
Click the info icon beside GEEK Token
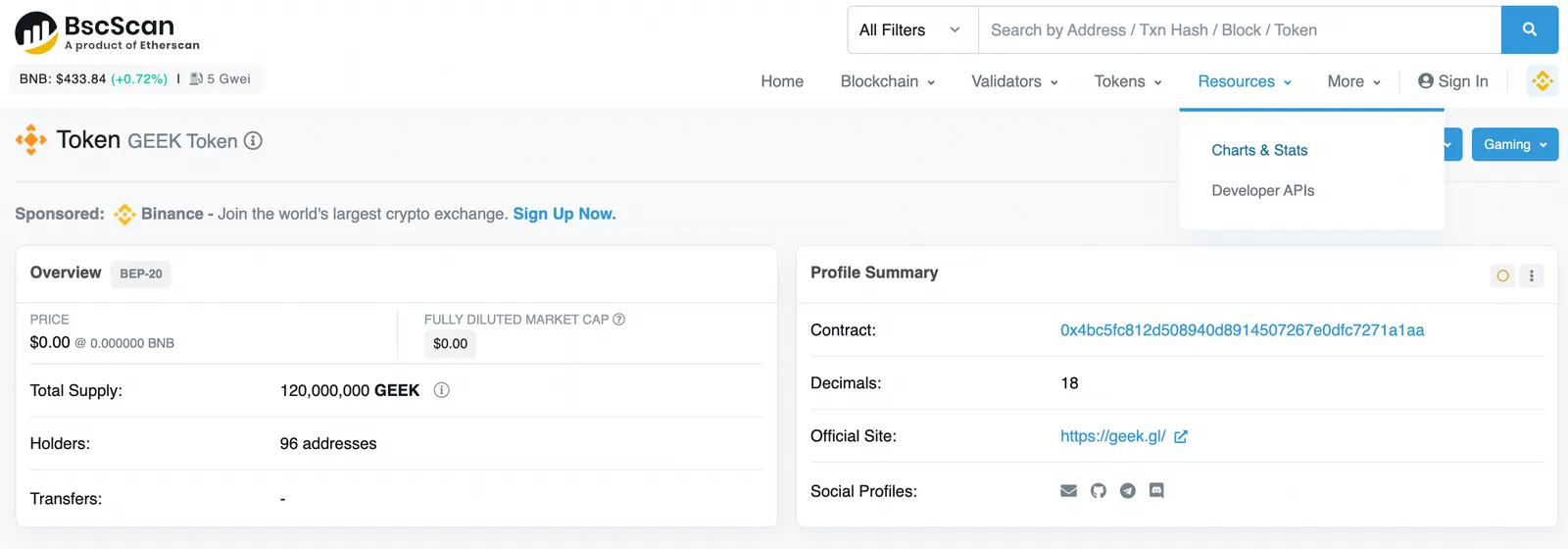253,141
